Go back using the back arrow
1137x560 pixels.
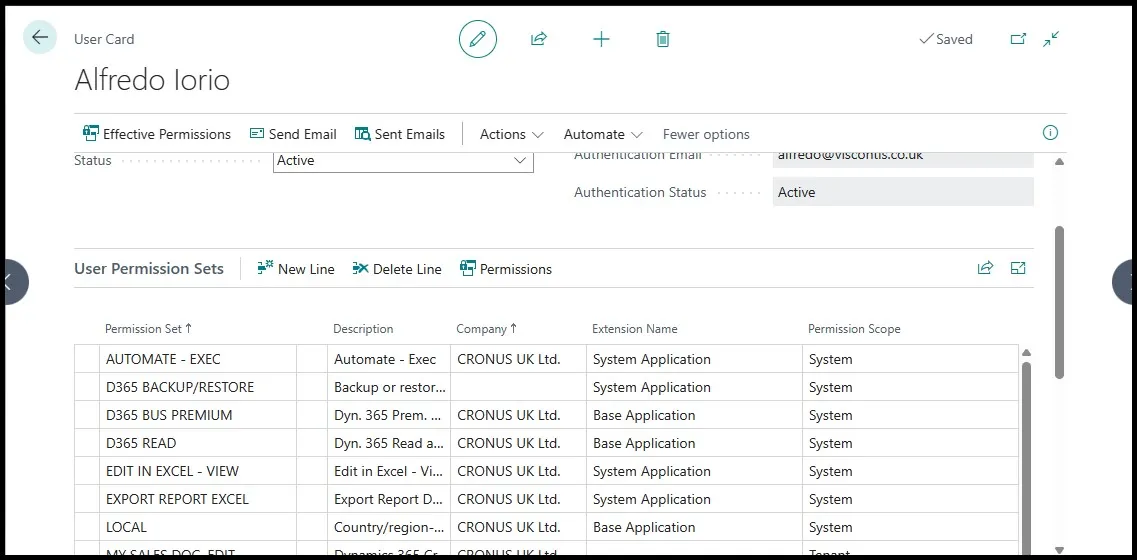(40, 37)
